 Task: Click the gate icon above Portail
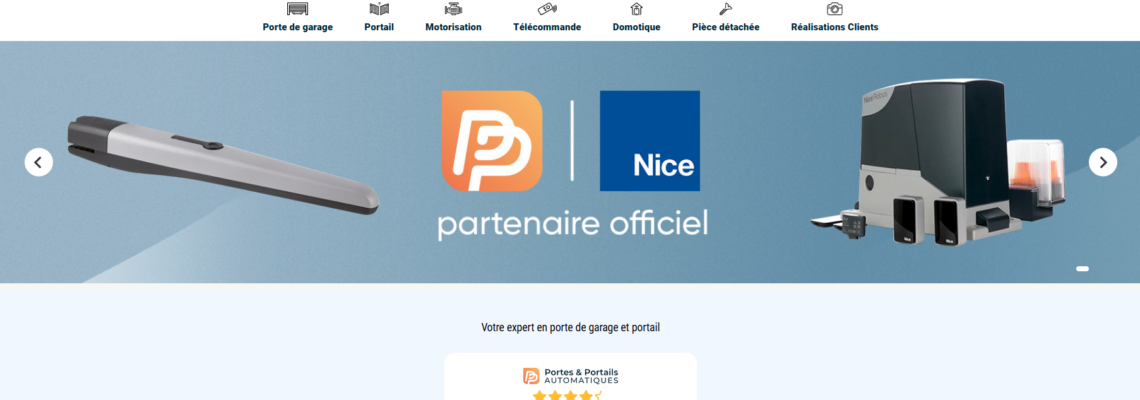379,9
